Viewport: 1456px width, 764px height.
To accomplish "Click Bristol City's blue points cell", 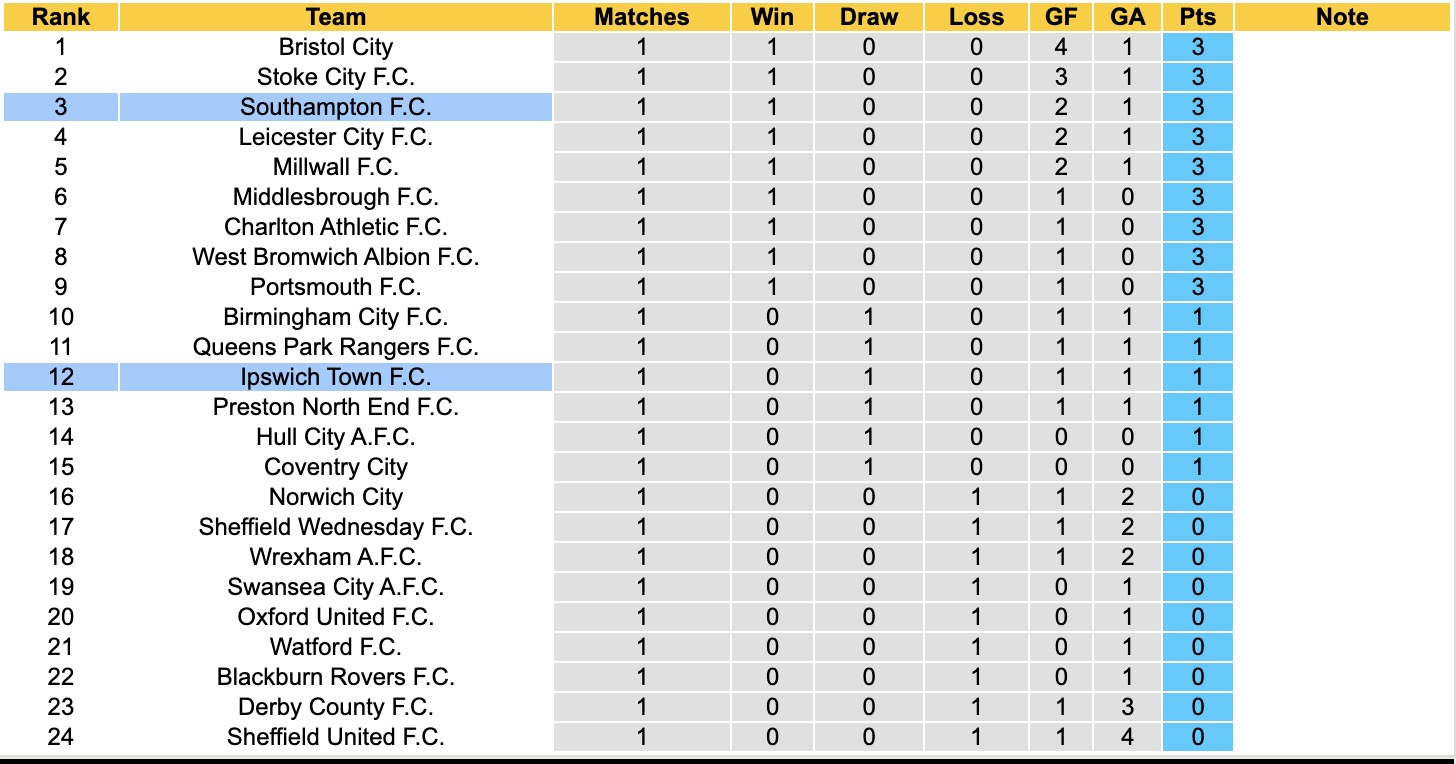I will point(1197,47).
